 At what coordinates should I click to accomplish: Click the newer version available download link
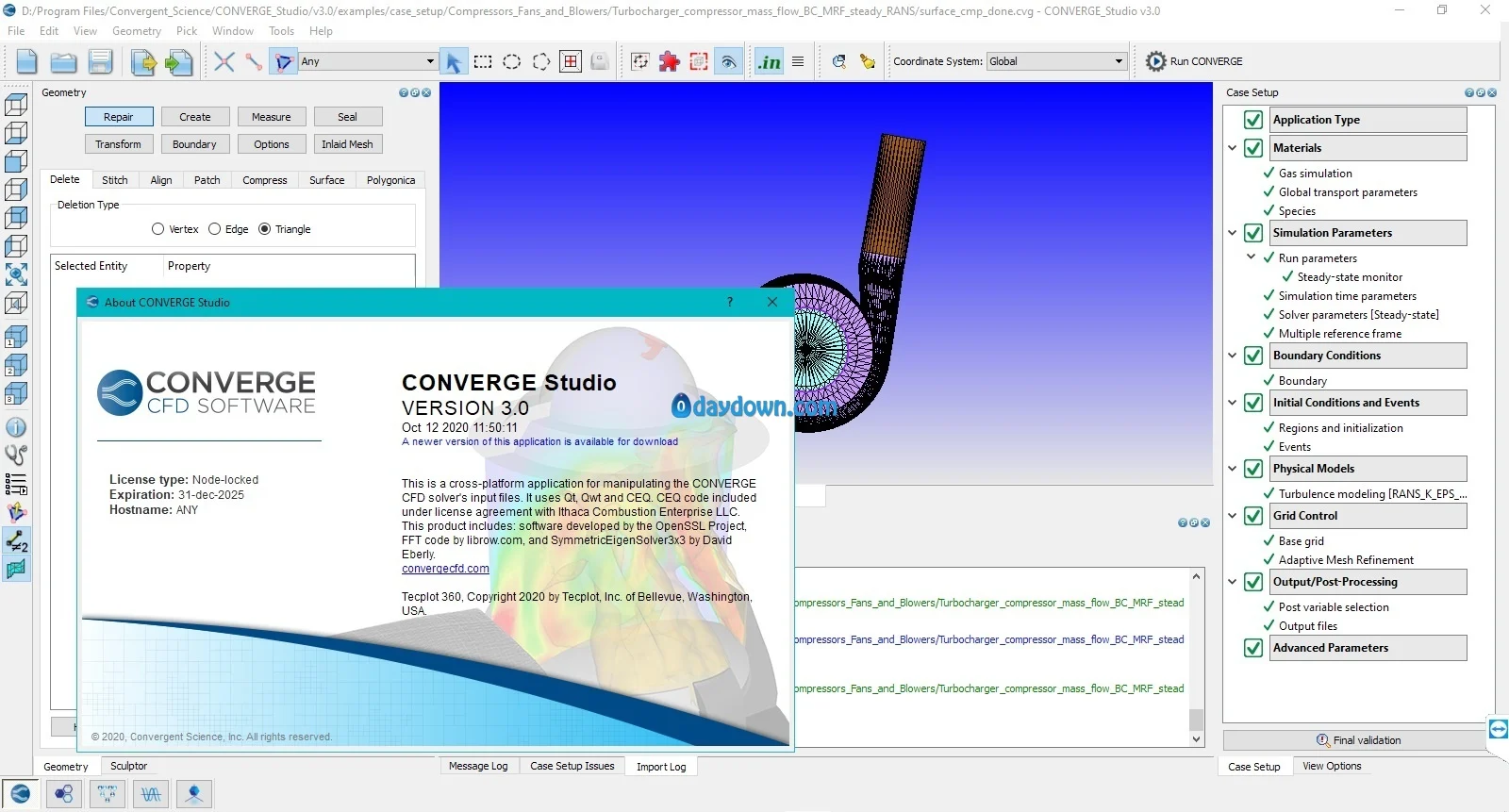click(539, 441)
